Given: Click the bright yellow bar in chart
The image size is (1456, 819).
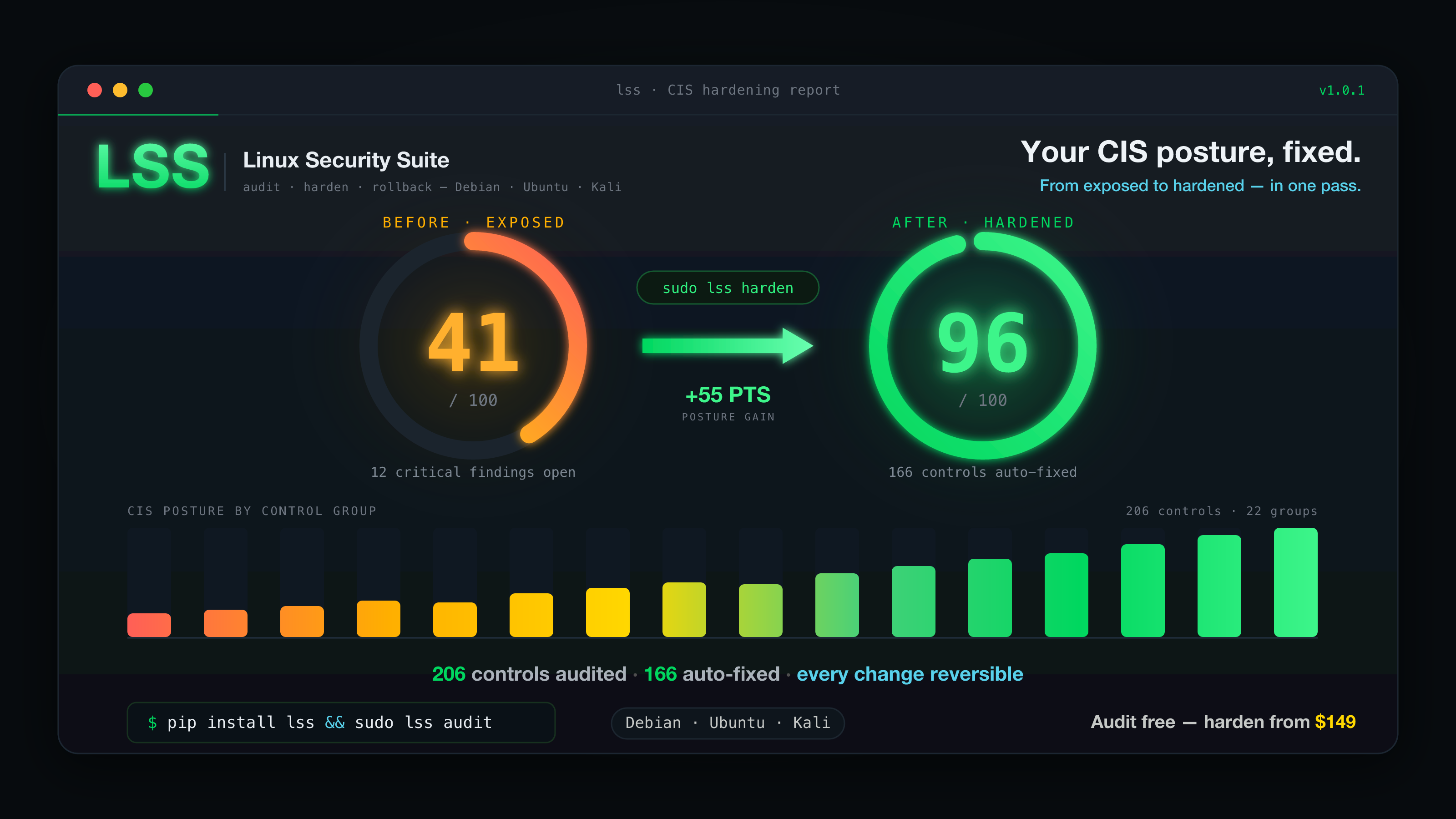Looking at the screenshot, I should point(607,612).
